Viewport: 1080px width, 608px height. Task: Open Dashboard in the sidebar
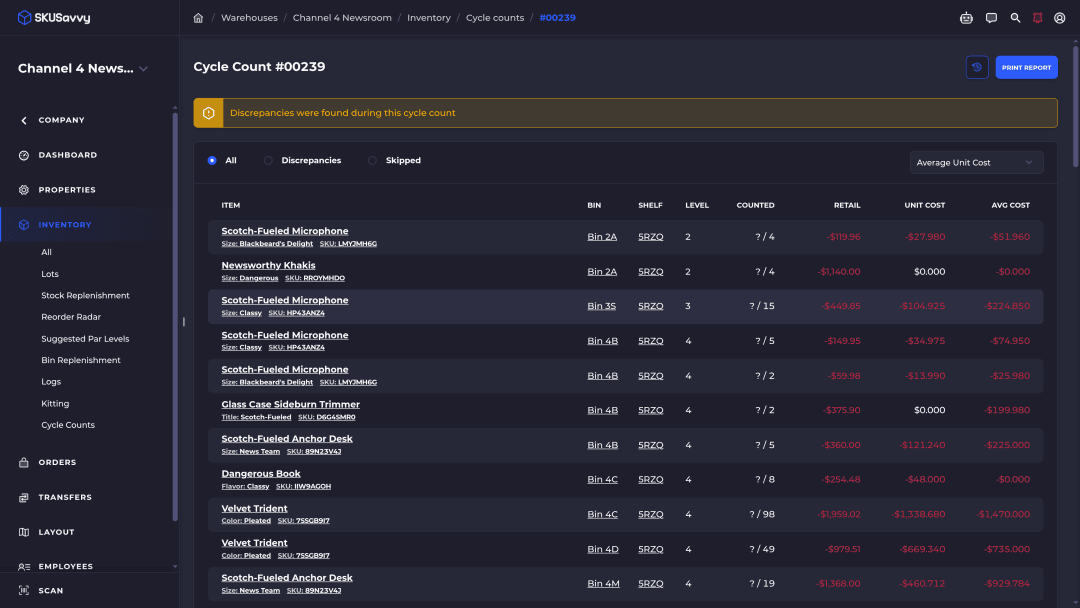68,155
